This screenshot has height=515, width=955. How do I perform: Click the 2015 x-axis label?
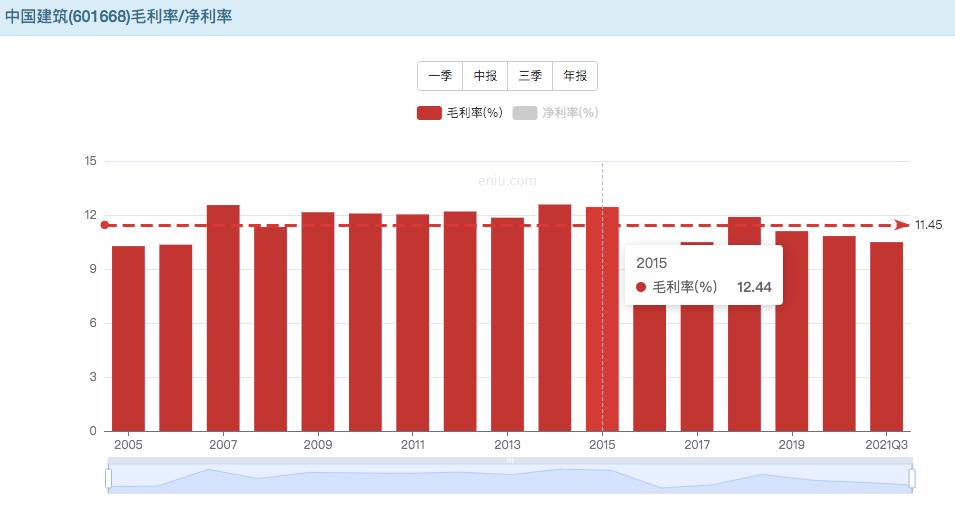click(602, 445)
